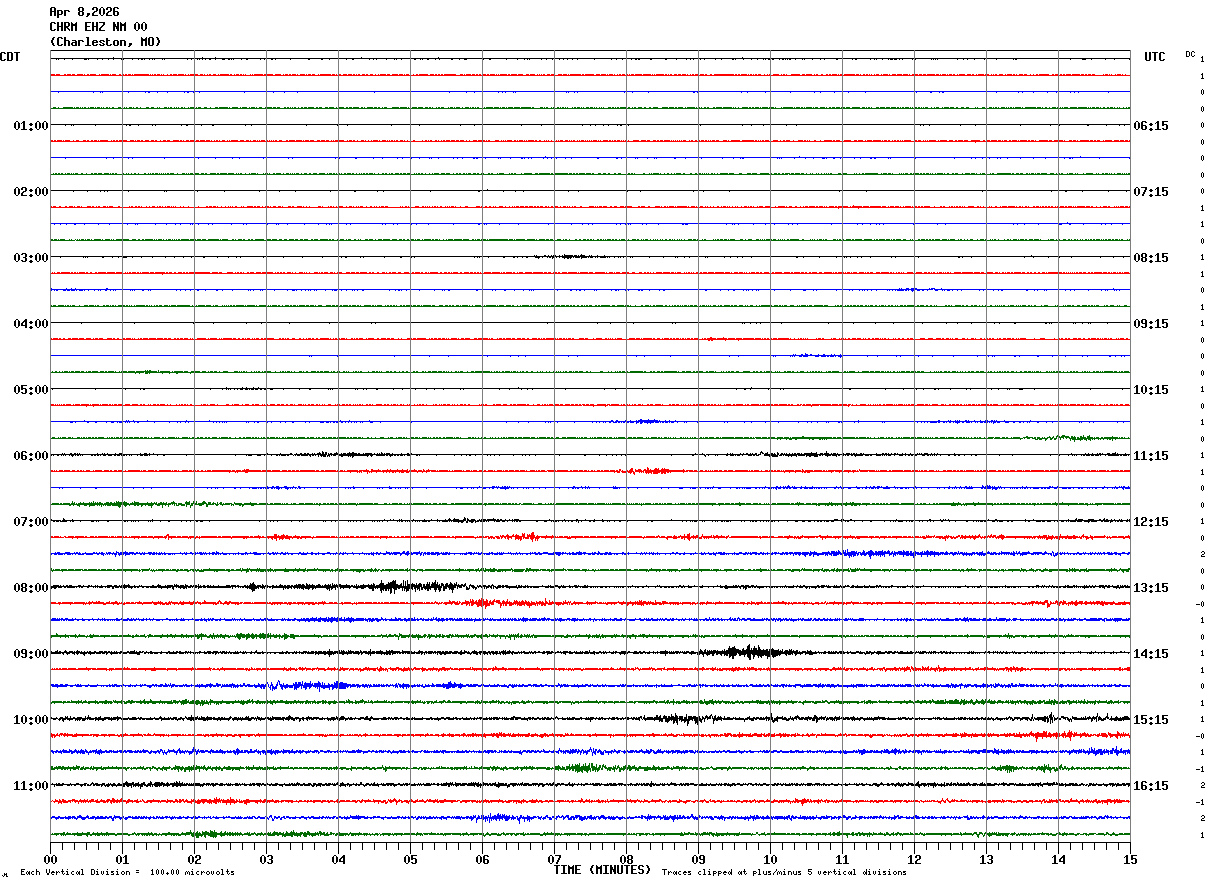Click the 06:00 CDT time label
The height and width of the screenshot is (886, 1210).
point(31,456)
